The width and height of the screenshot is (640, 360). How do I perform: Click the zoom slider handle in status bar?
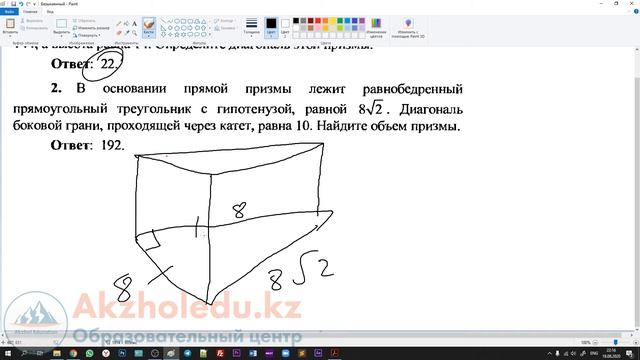(x=616, y=342)
